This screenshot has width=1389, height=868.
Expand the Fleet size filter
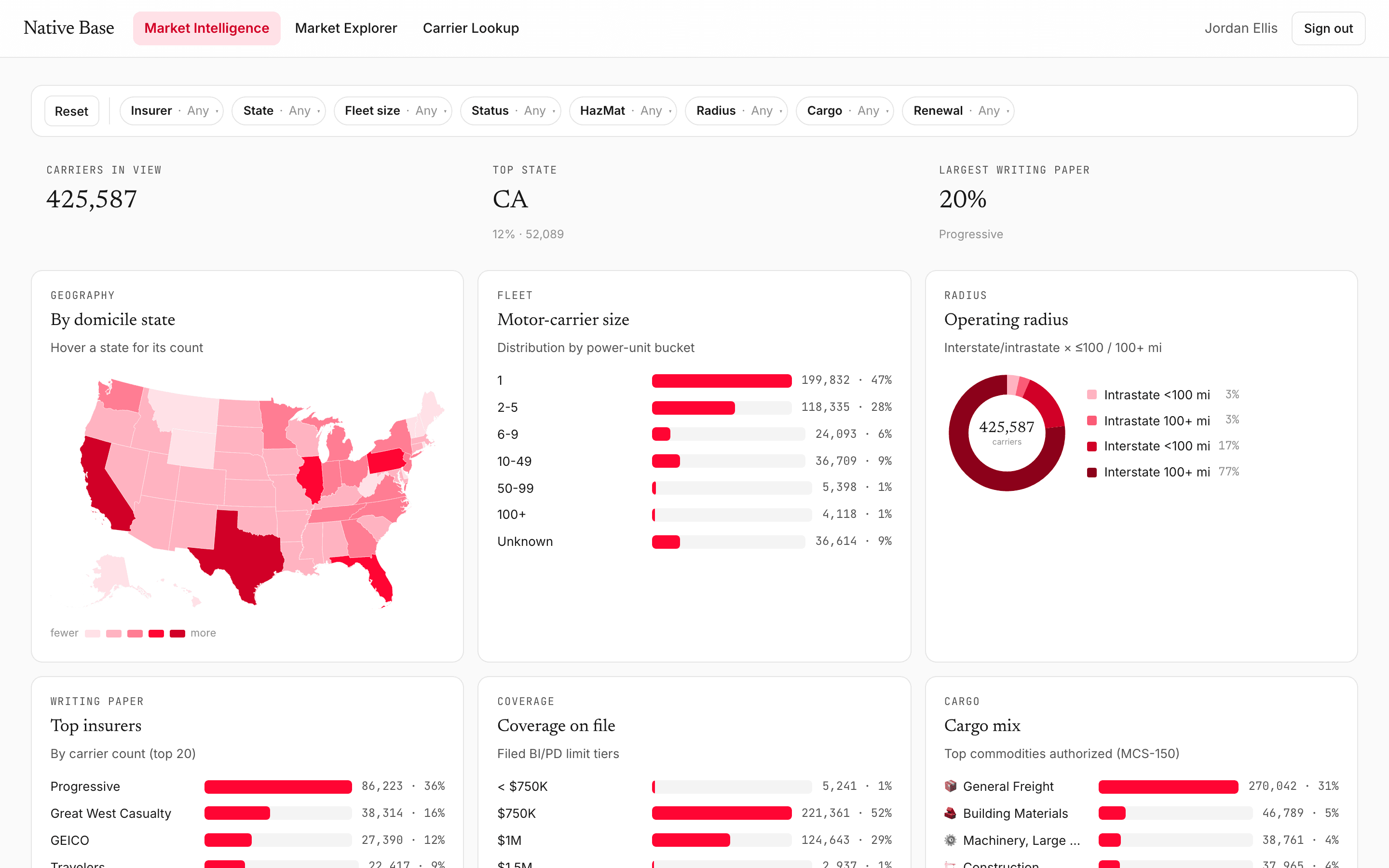point(393,111)
